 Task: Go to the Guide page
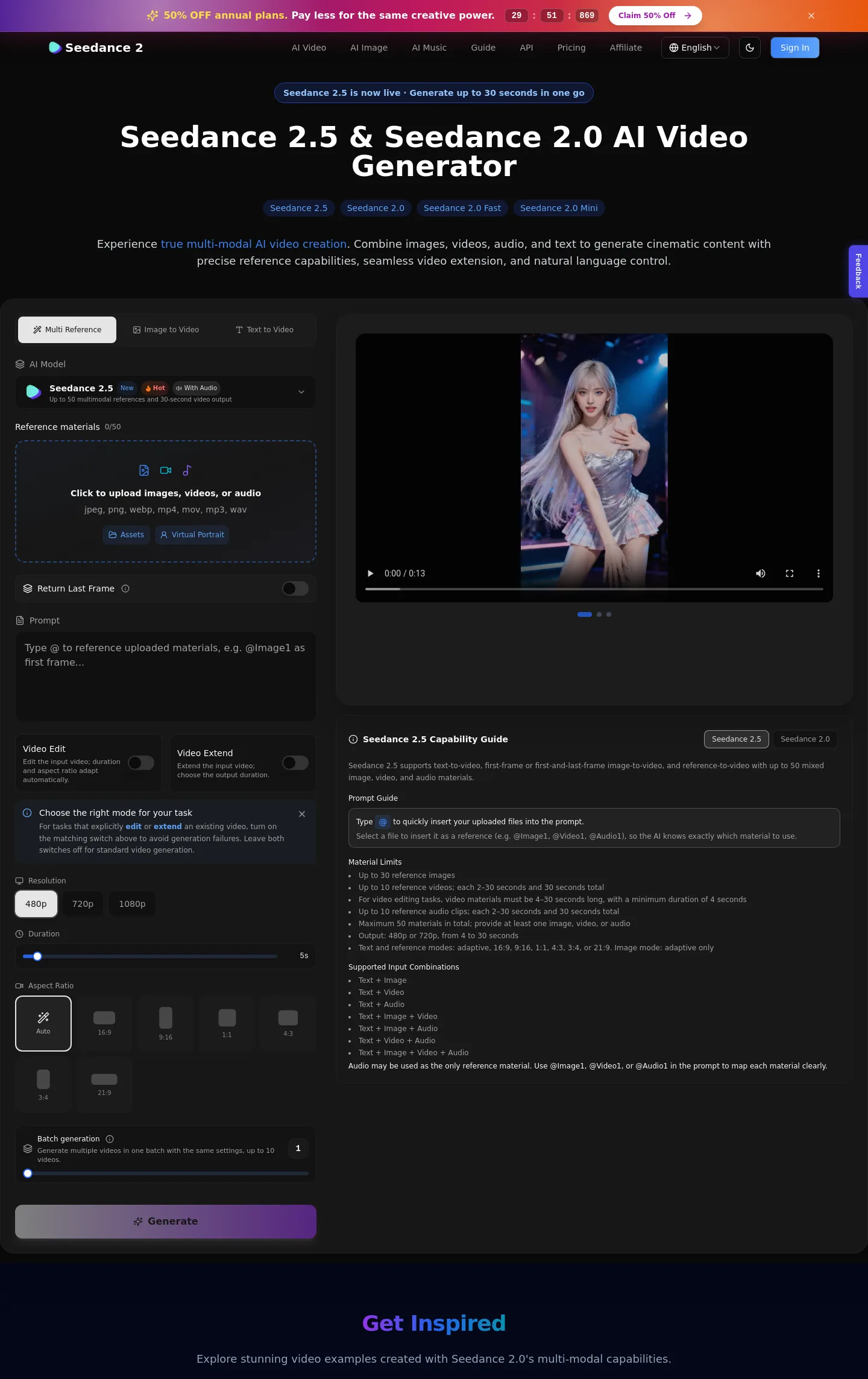[483, 48]
